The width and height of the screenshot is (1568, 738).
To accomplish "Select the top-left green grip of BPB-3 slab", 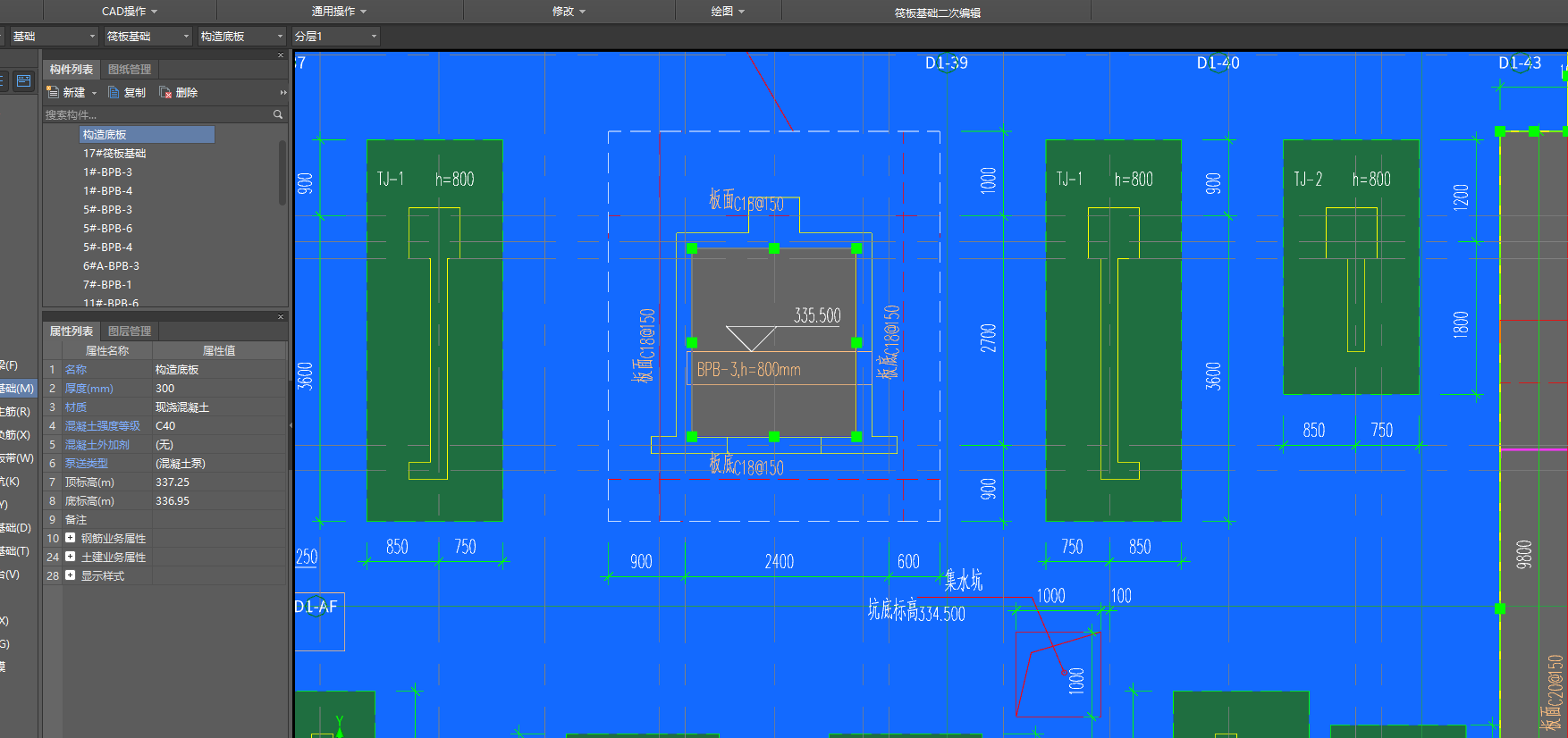I will [x=692, y=248].
